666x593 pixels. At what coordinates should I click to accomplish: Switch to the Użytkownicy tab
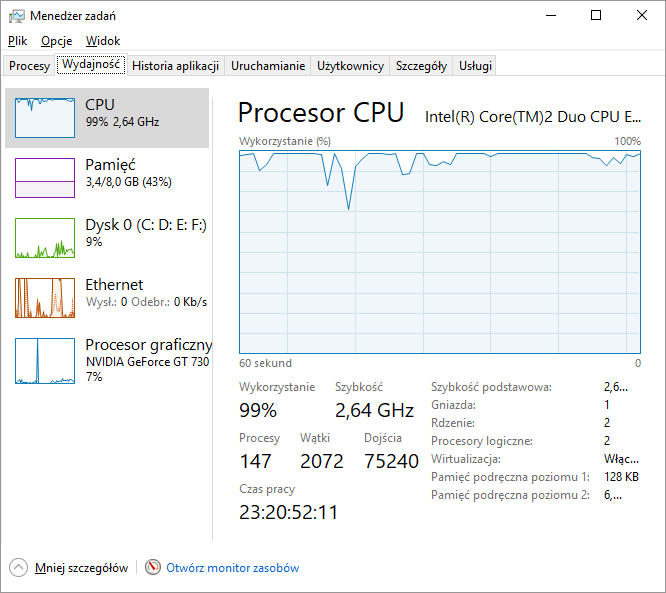point(350,66)
